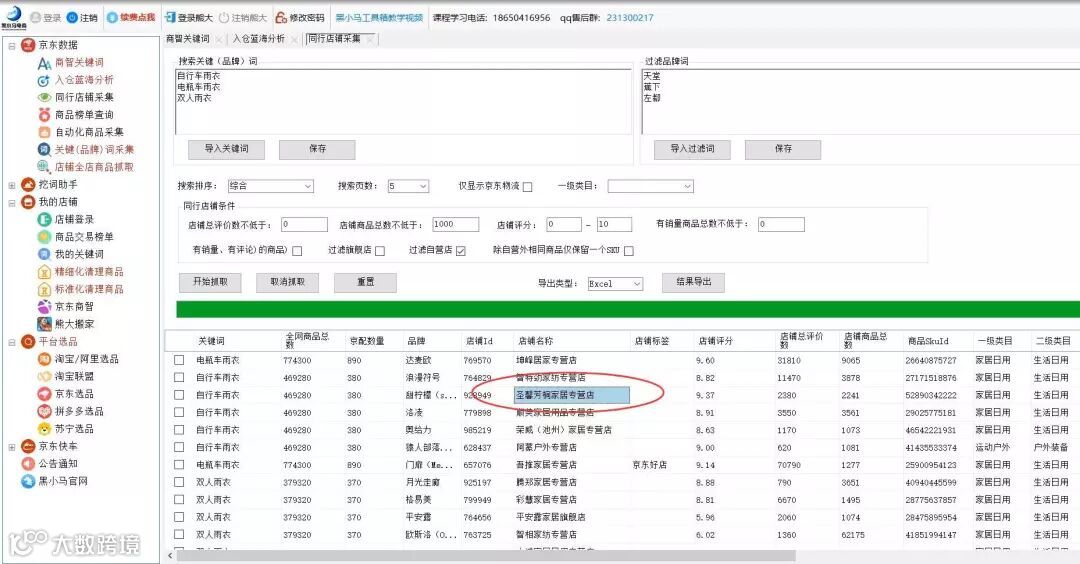Click the horizontal scrollbar under the table
1080x564 pixels.
click(x=486, y=555)
